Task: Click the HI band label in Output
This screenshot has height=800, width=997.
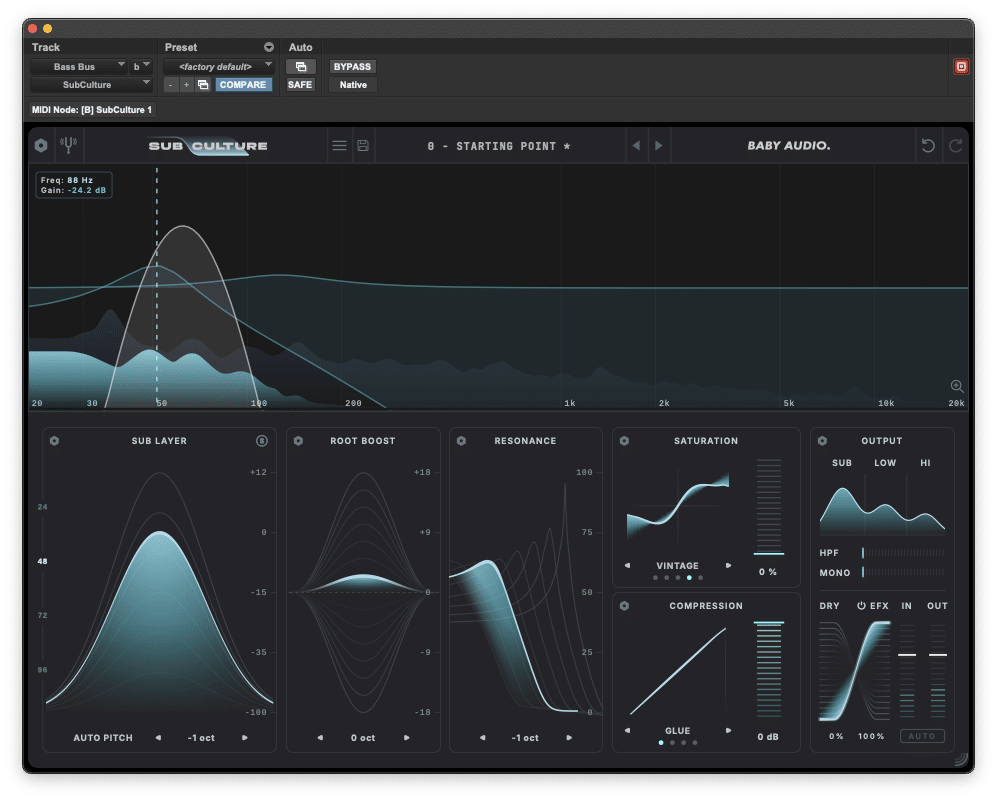Action: pyautogui.click(x=925, y=463)
